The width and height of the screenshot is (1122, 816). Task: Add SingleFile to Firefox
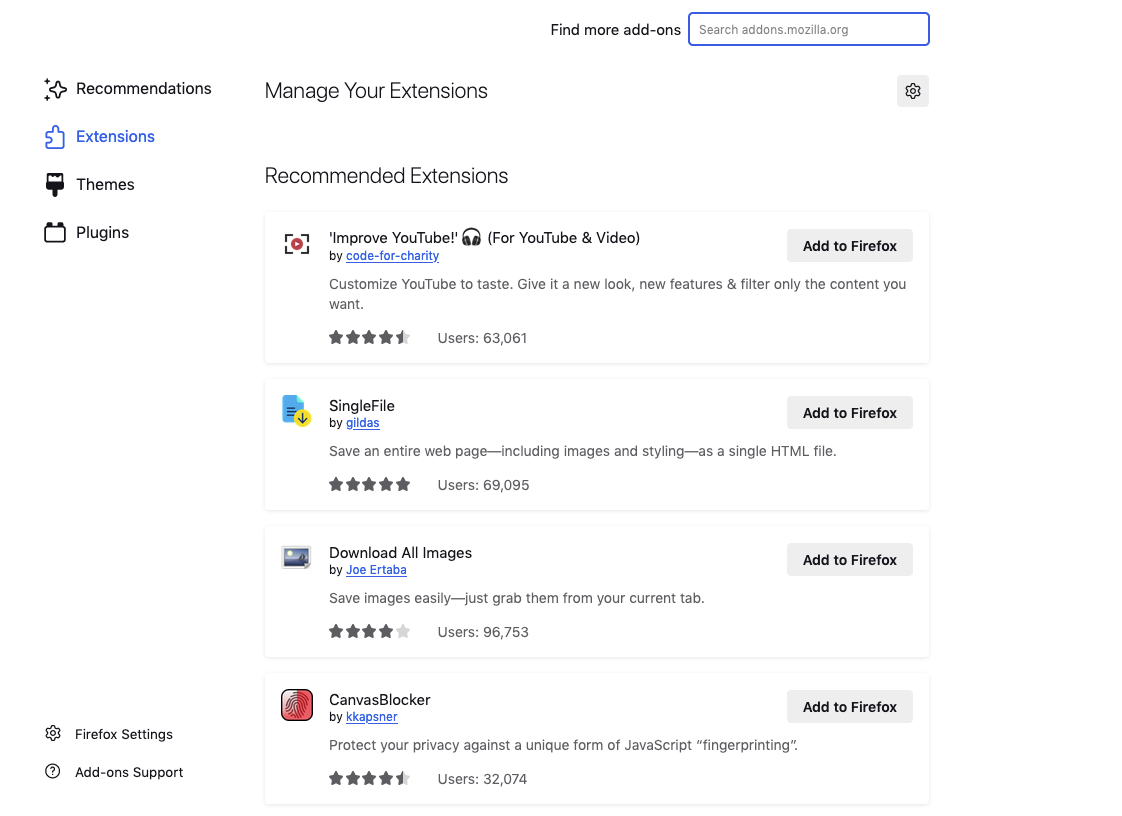849,413
